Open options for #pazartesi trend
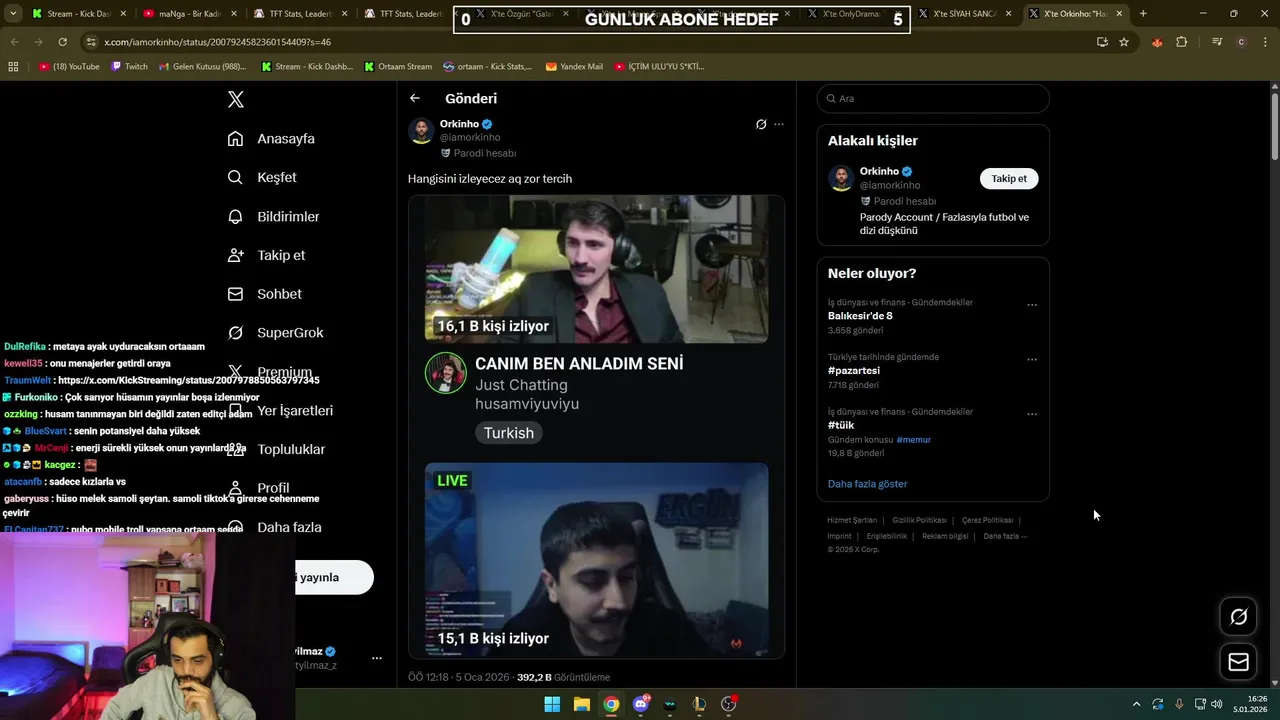Viewport: 1280px width, 720px height. pyautogui.click(x=1032, y=359)
